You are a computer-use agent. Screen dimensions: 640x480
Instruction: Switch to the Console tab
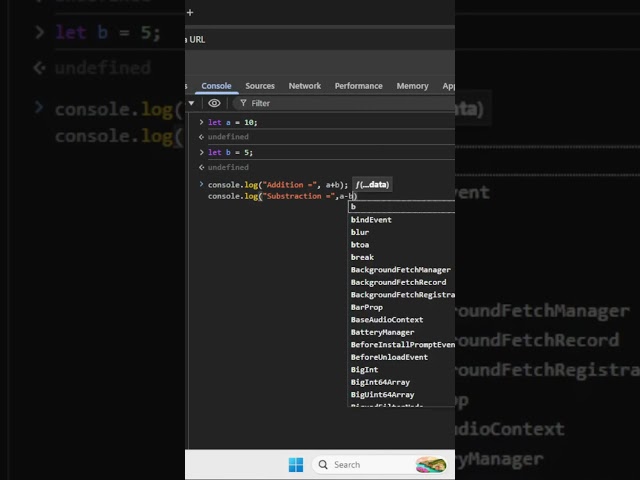pos(216,86)
